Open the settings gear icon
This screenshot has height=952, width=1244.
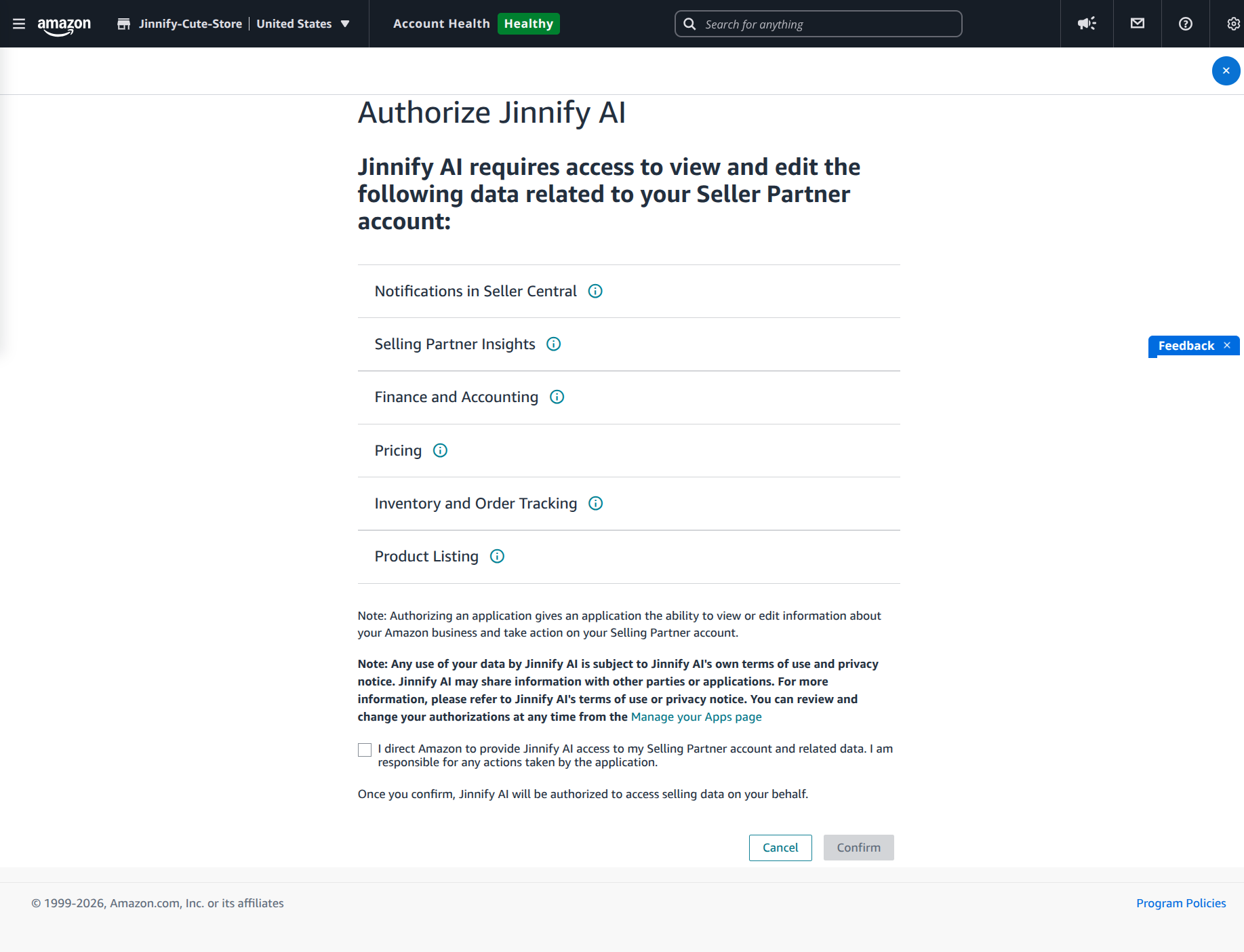(1233, 24)
